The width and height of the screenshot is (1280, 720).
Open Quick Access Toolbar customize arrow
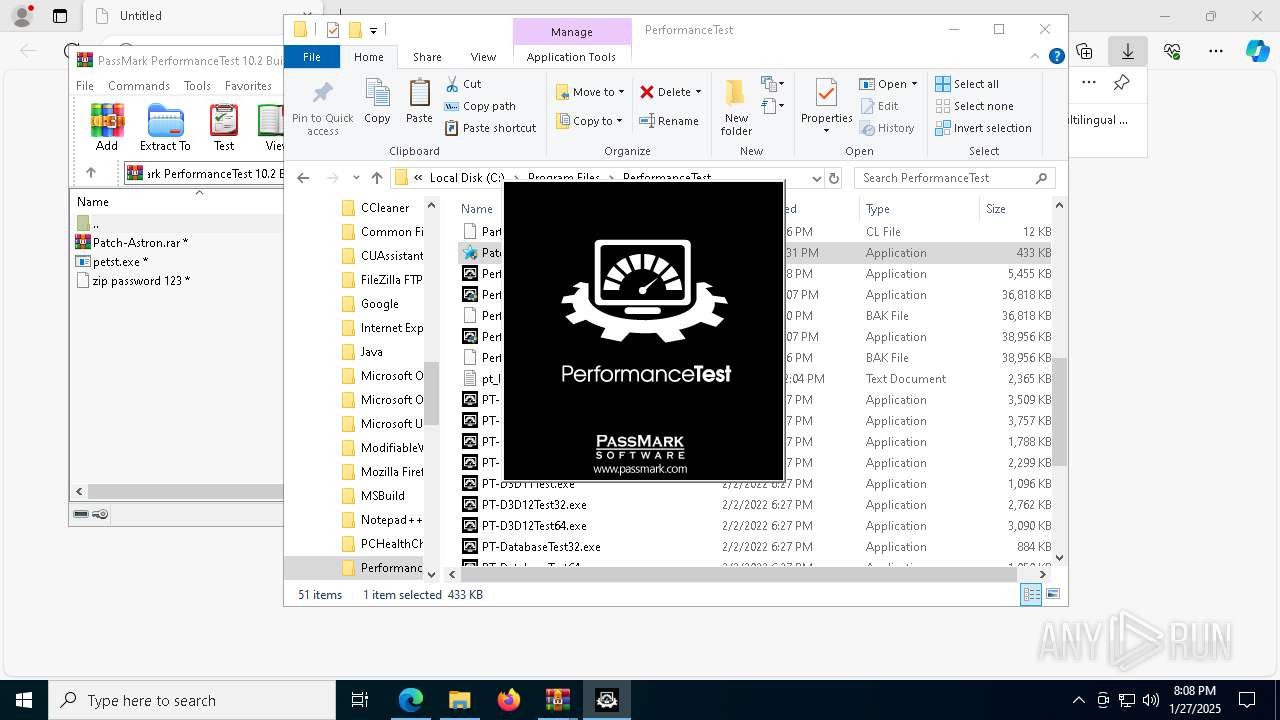pos(373,30)
